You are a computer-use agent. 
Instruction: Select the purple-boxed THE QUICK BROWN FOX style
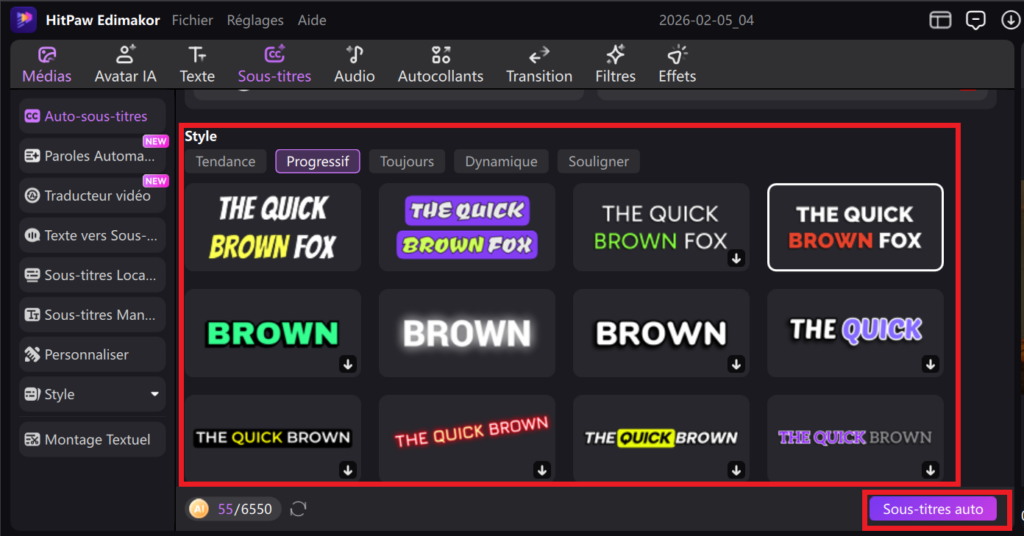(x=467, y=227)
